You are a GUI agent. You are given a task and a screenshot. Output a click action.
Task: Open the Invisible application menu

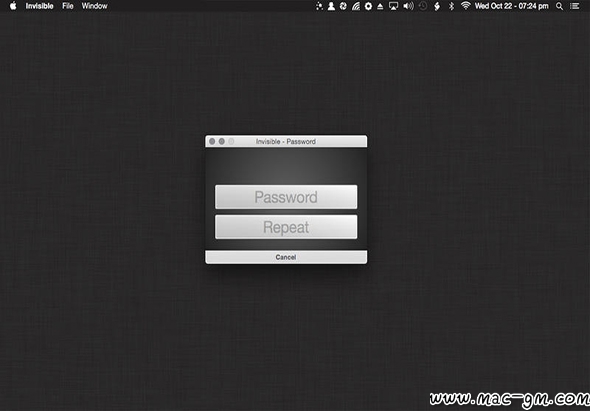tap(40, 6)
